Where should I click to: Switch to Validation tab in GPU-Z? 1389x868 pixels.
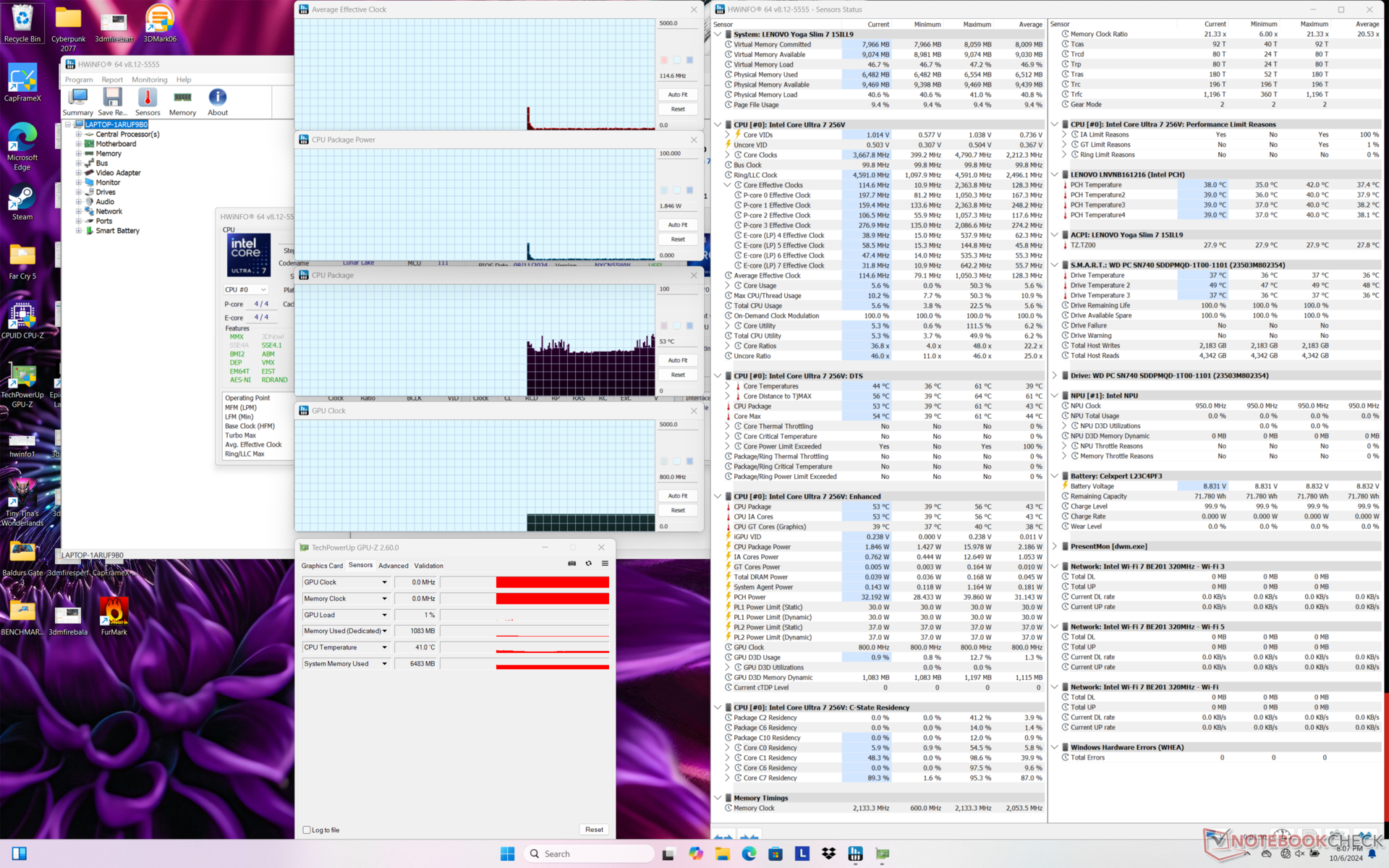[428, 566]
